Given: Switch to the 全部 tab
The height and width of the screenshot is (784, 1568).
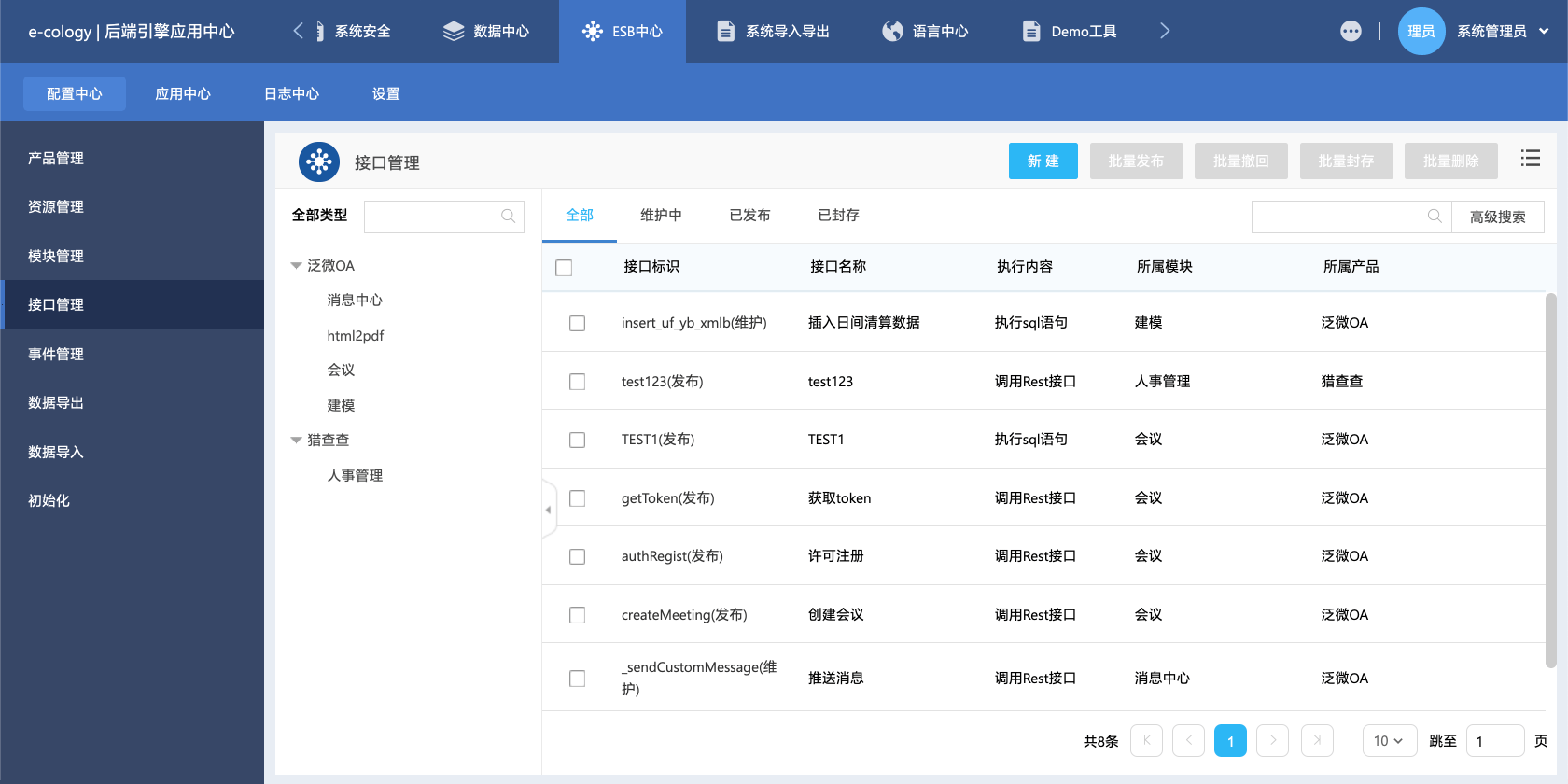Looking at the screenshot, I should [x=580, y=216].
